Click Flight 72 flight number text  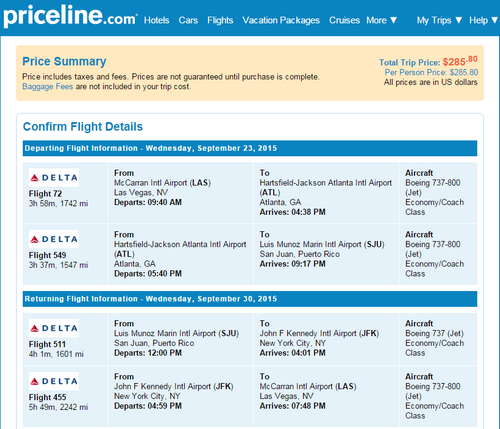tap(45, 194)
